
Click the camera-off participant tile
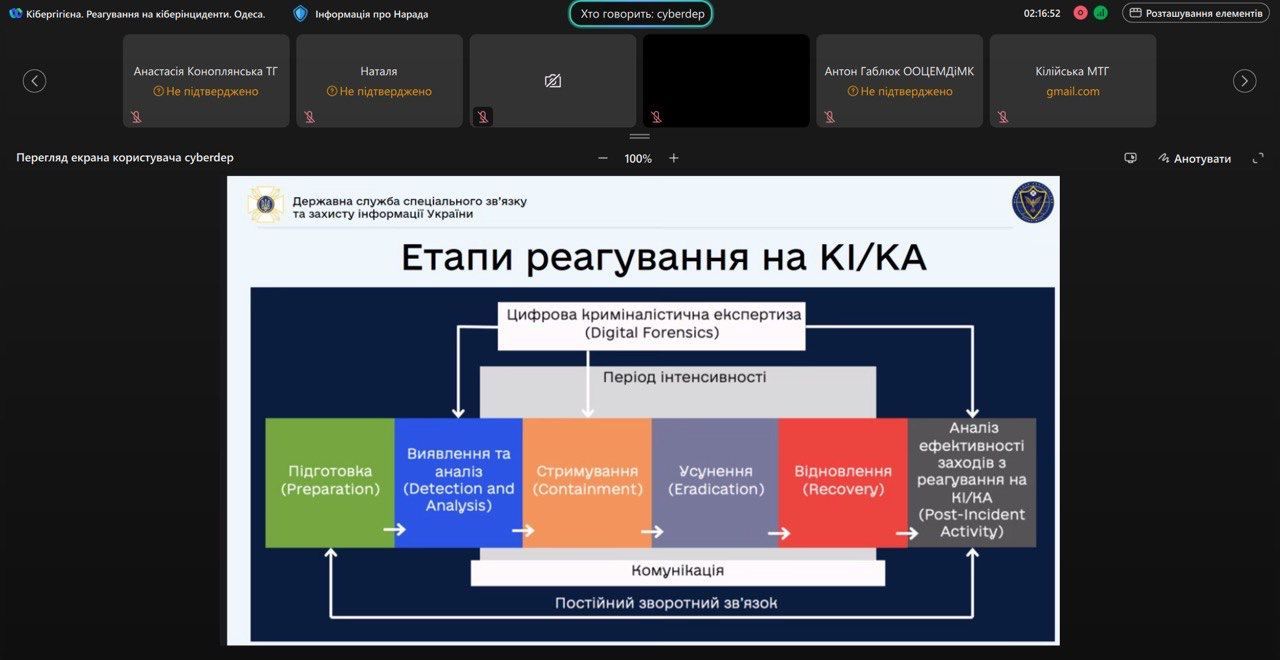coord(552,80)
